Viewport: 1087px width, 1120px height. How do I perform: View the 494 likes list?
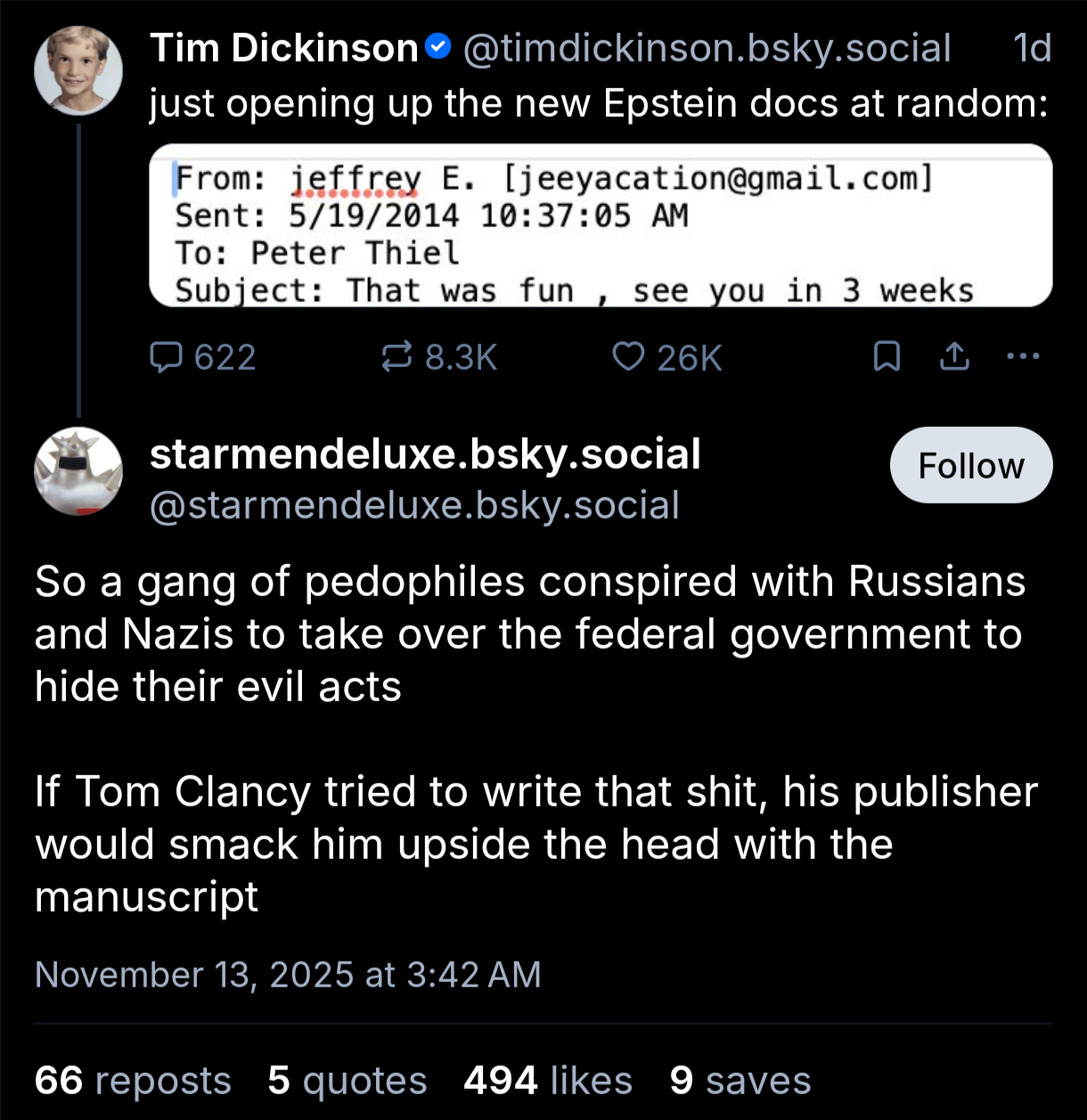click(x=548, y=1081)
